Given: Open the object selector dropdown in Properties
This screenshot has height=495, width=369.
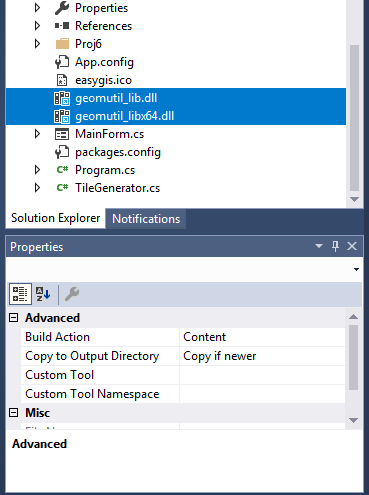Looking at the screenshot, I should pos(356,269).
